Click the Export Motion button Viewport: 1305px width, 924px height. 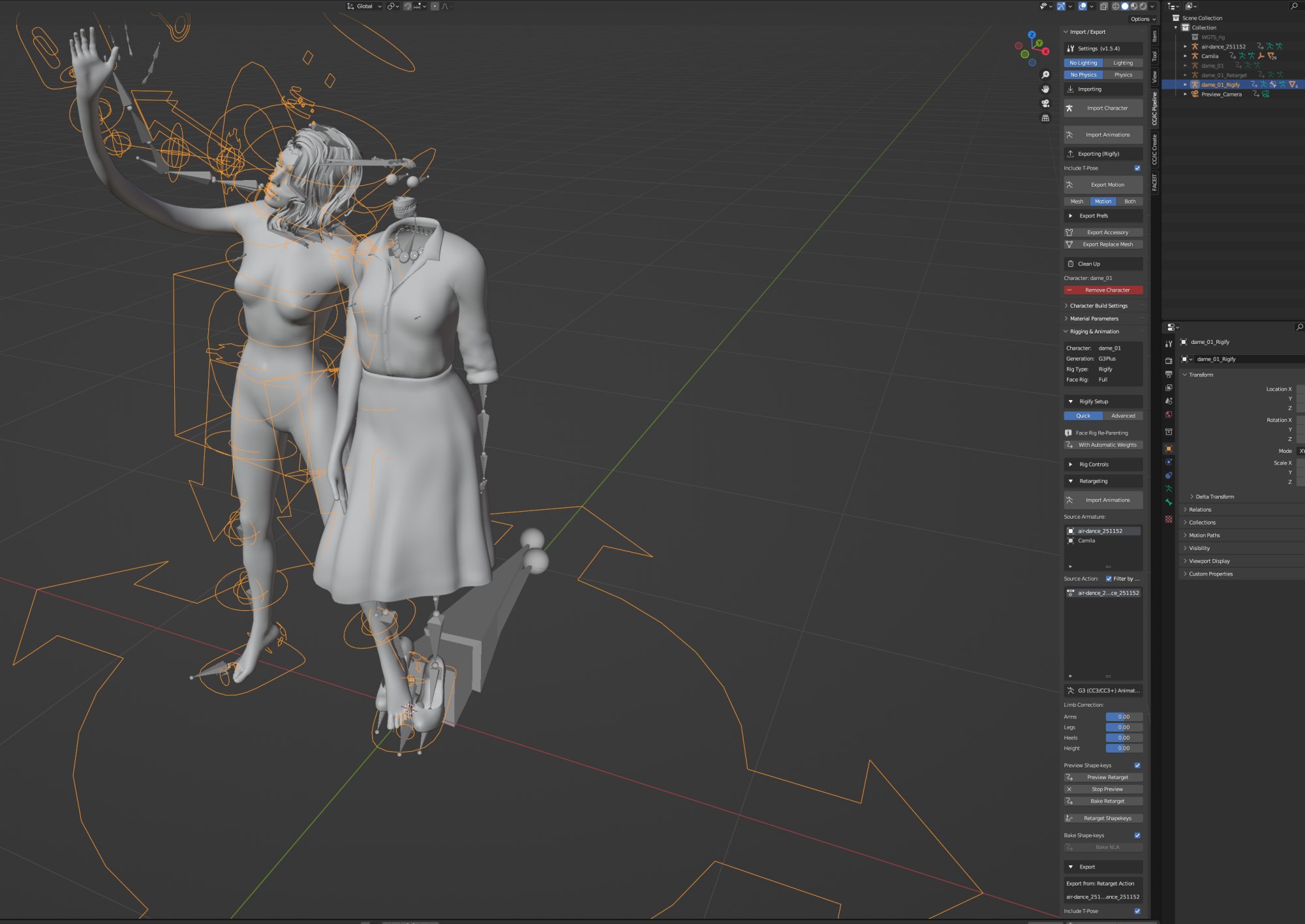pos(1103,185)
